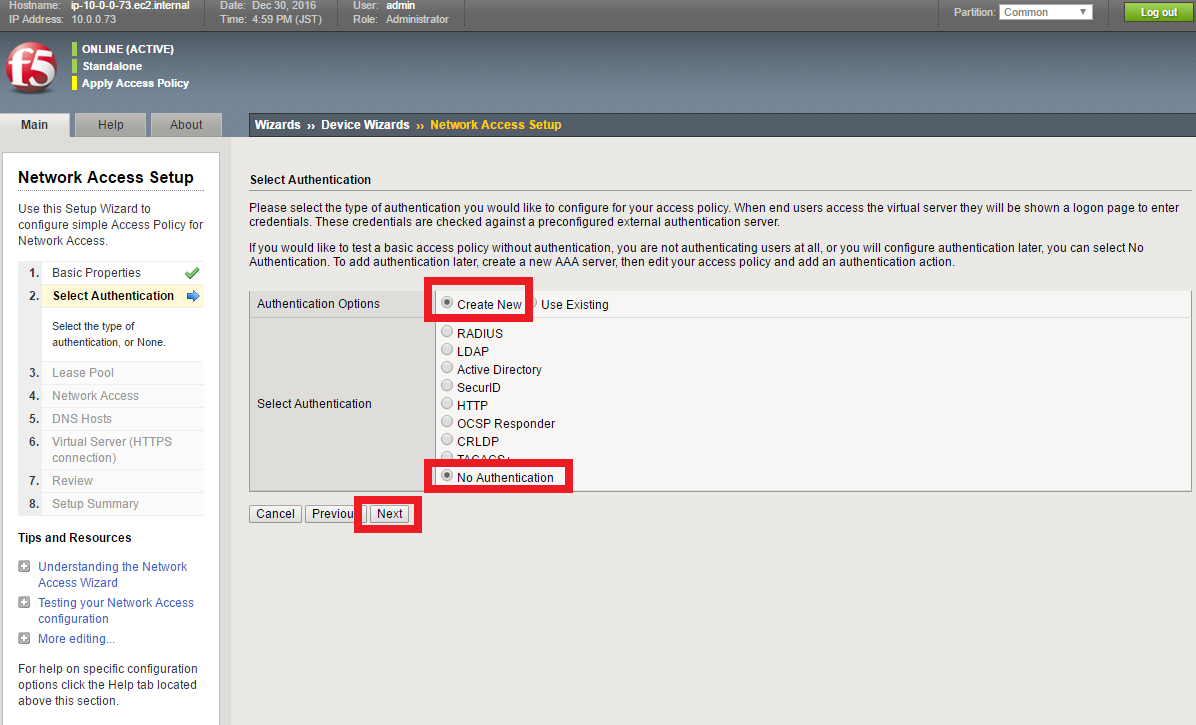Choose HTTP authentication option
Image resolution: width=1196 pixels, height=725 pixels.
pos(447,403)
